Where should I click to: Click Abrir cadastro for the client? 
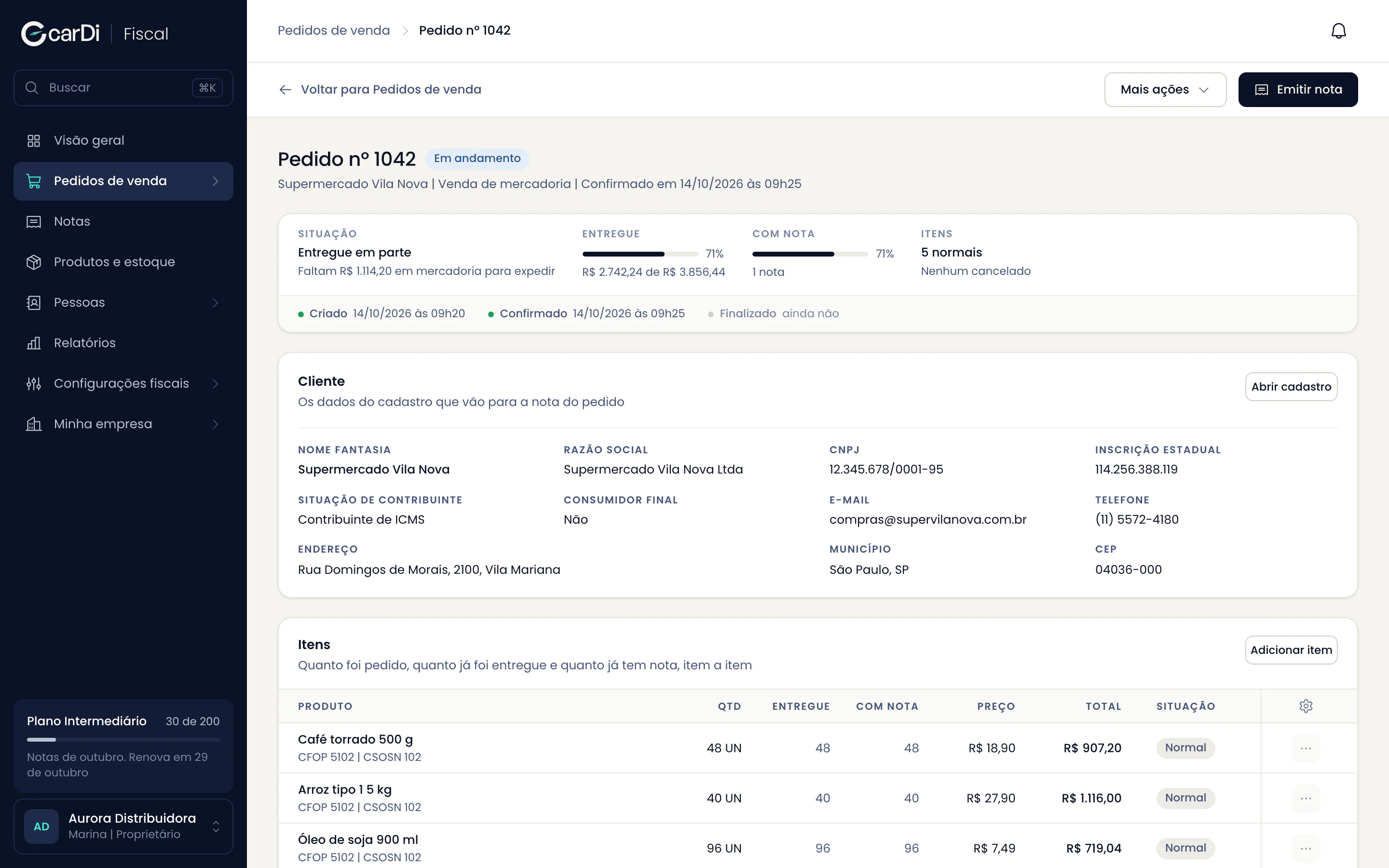click(x=1291, y=387)
